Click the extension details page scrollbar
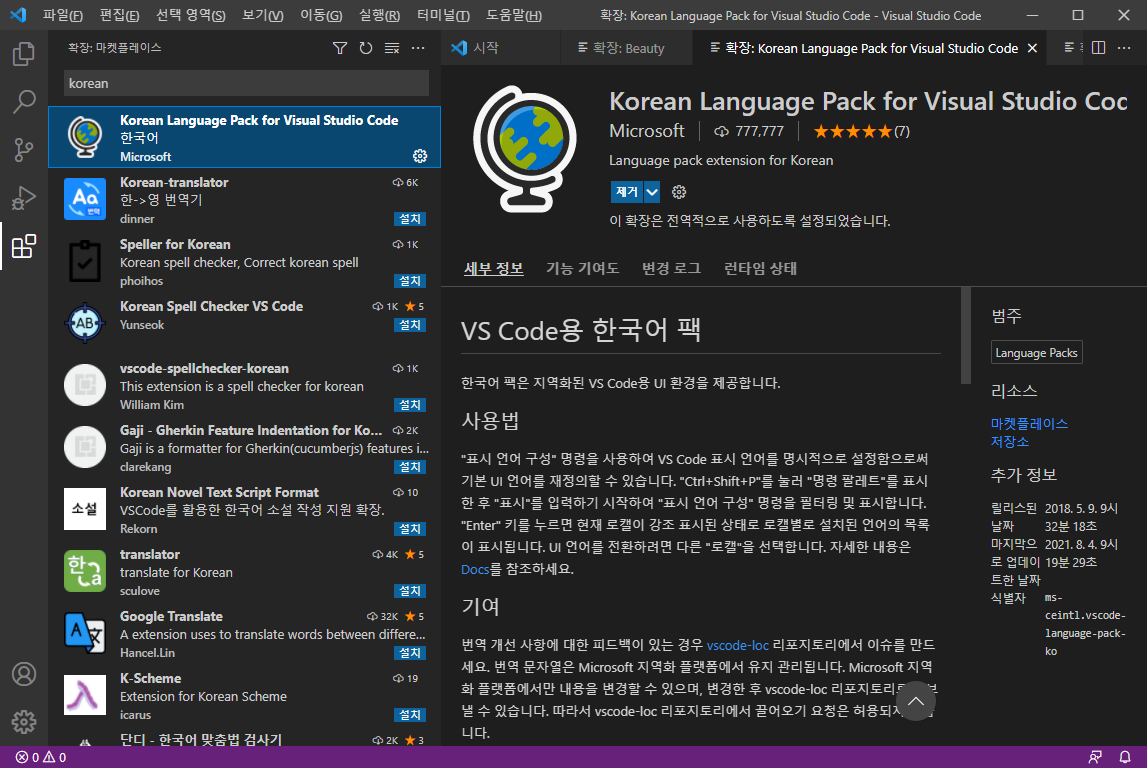Image resolution: width=1147 pixels, height=768 pixels. [x=966, y=335]
